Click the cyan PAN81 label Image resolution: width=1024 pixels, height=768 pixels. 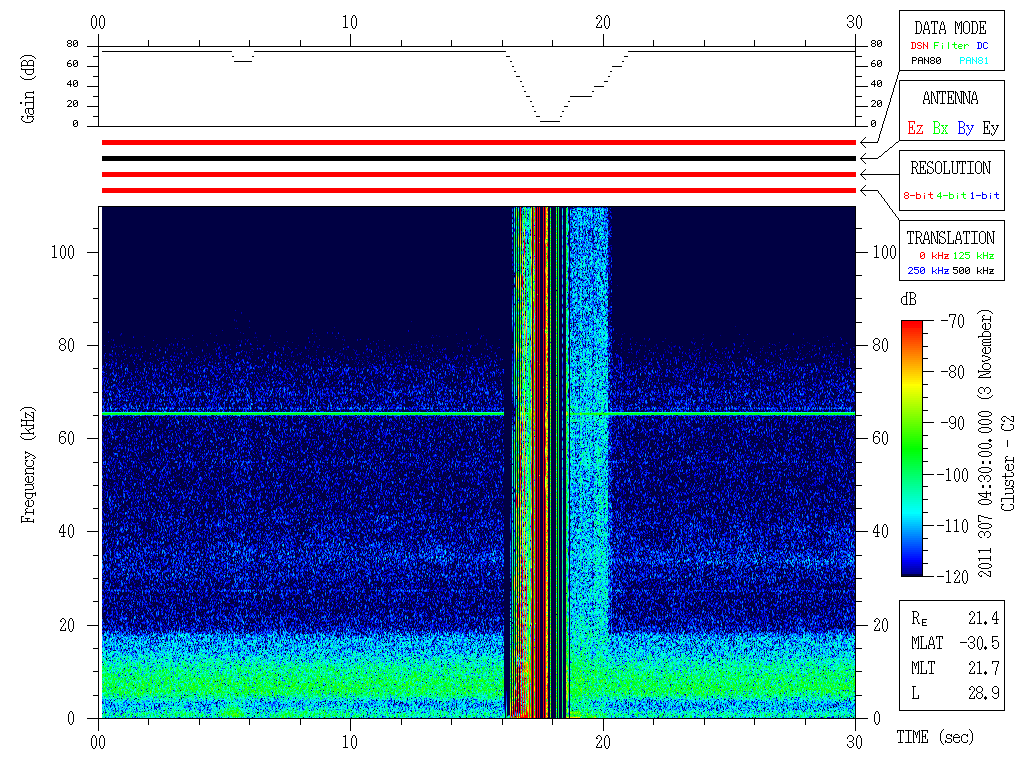[974, 61]
